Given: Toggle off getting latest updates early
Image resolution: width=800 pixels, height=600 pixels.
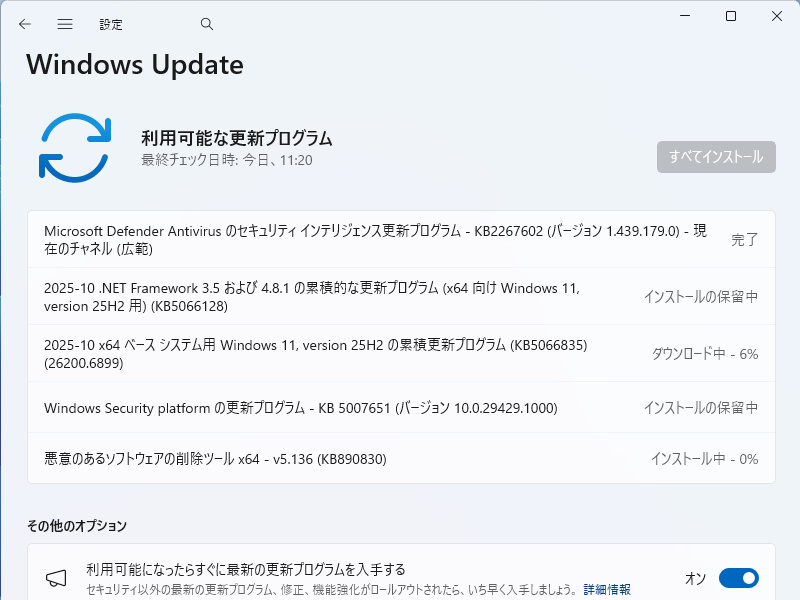Looking at the screenshot, I should tap(739, 578).
